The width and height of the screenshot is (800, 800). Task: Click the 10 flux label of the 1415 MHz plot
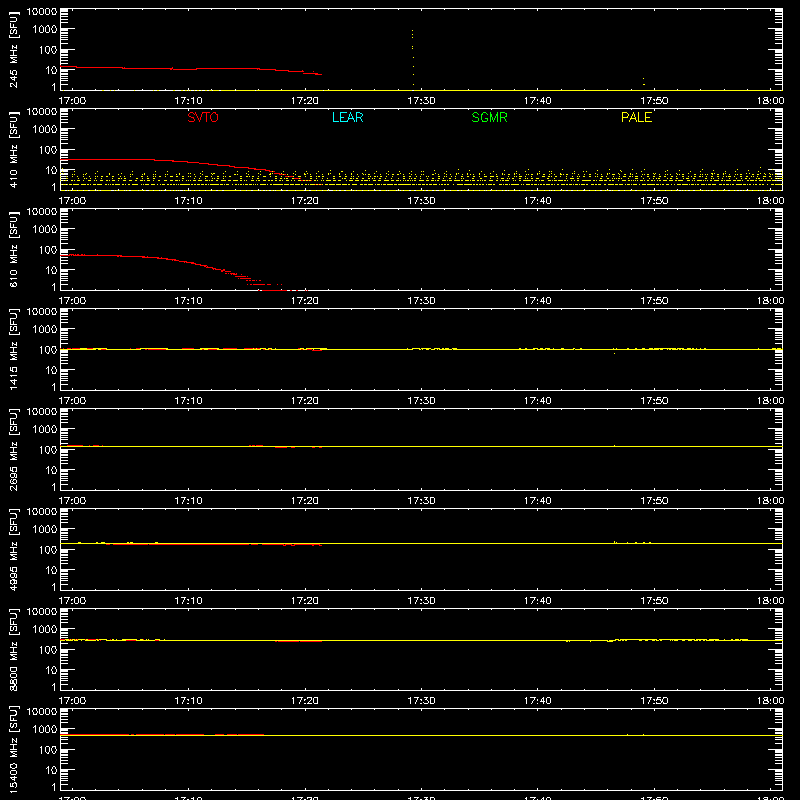pos(51,370)
